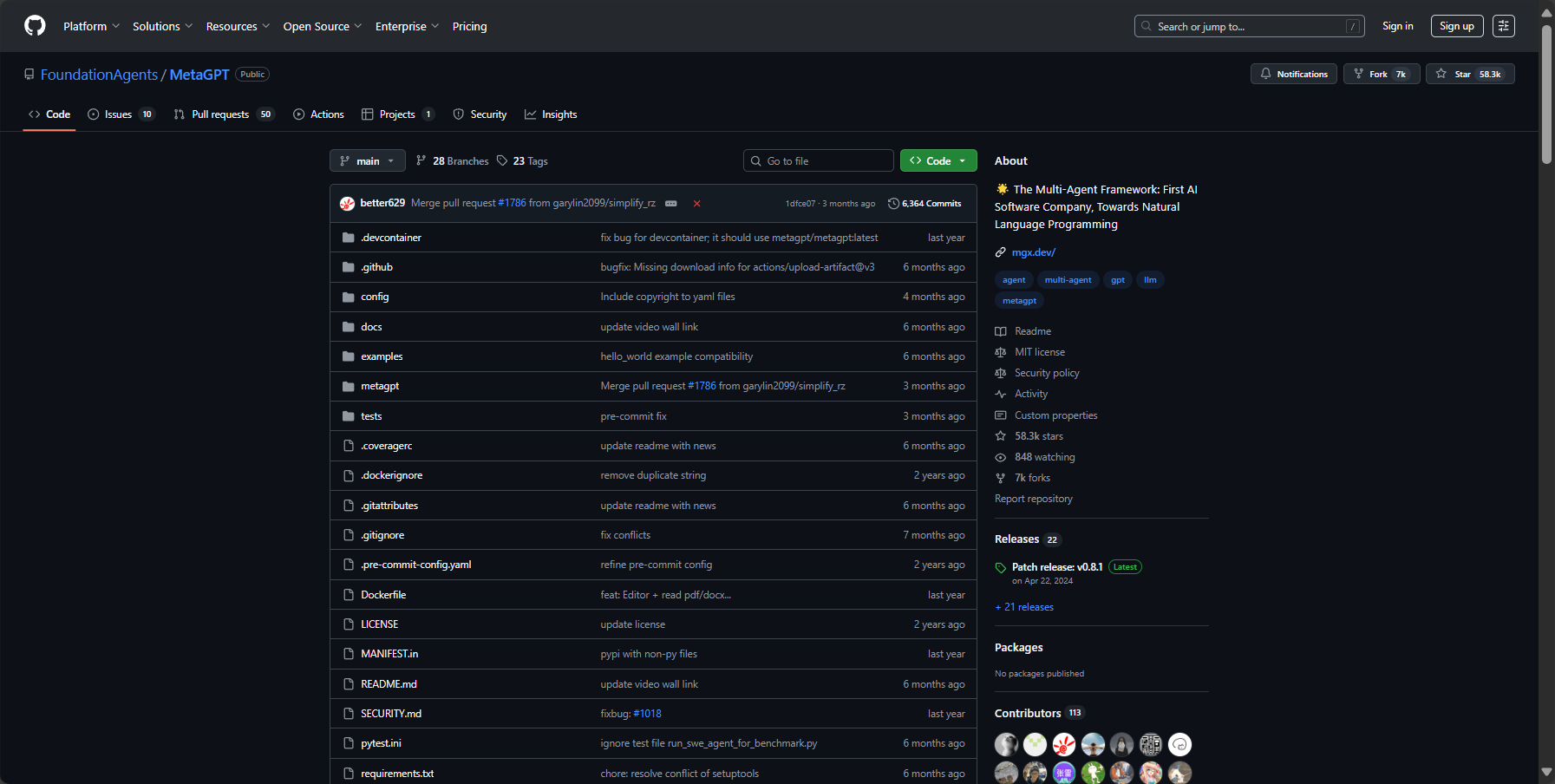
Task: Click the metagpt folder icon
Action: coord(349,386)
